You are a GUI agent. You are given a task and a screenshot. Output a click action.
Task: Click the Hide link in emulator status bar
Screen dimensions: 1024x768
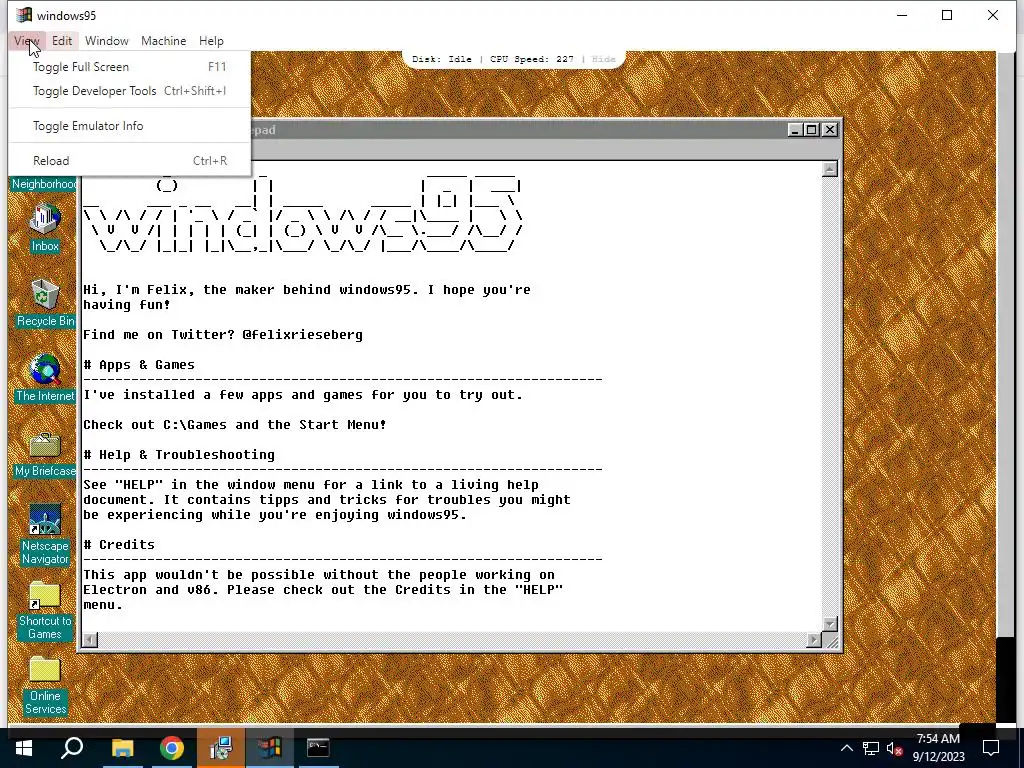[603, 59]
